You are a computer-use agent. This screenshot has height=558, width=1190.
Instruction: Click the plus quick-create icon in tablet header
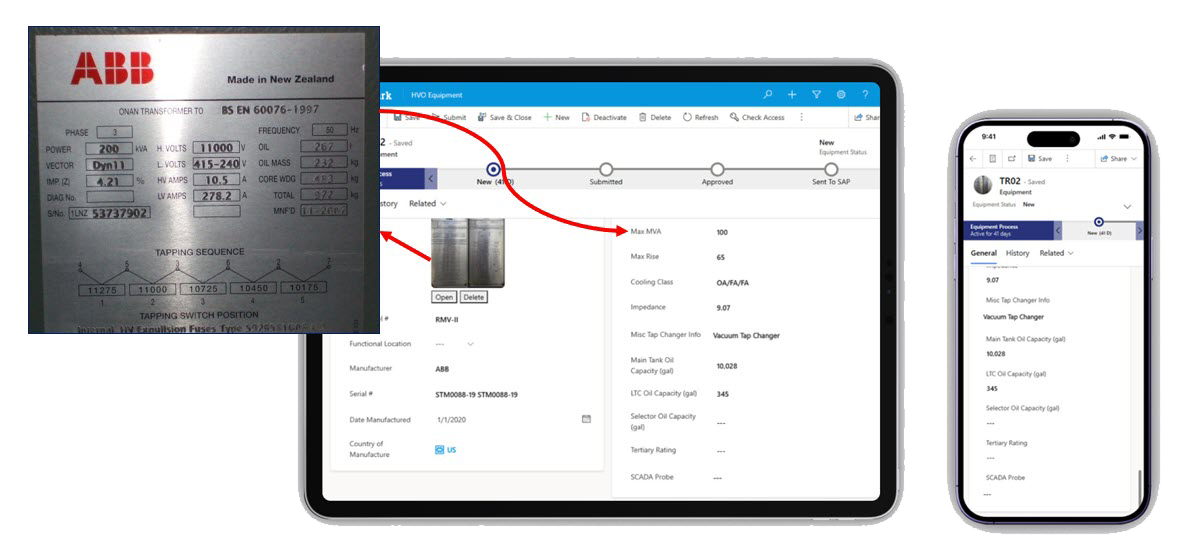[792, 95]
